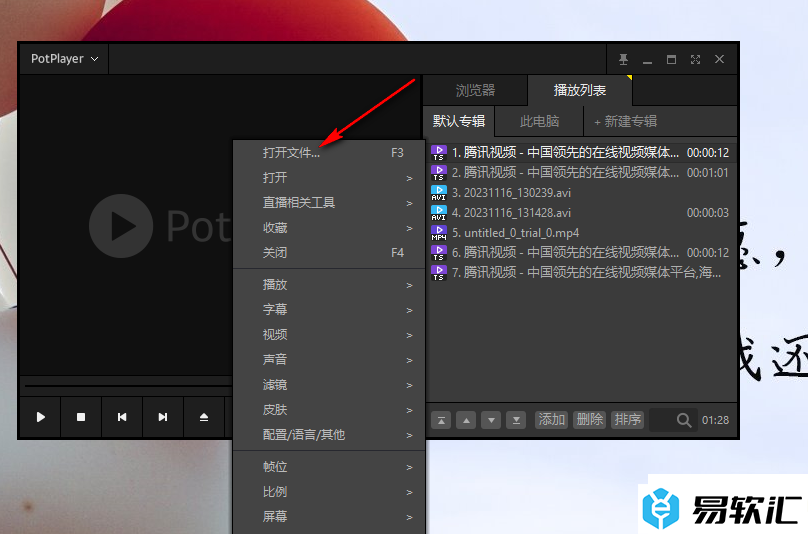Screen dimensions: 808x534
Task: Toggle fullscreen mode icon in title bar
Action: coord(695,60)
